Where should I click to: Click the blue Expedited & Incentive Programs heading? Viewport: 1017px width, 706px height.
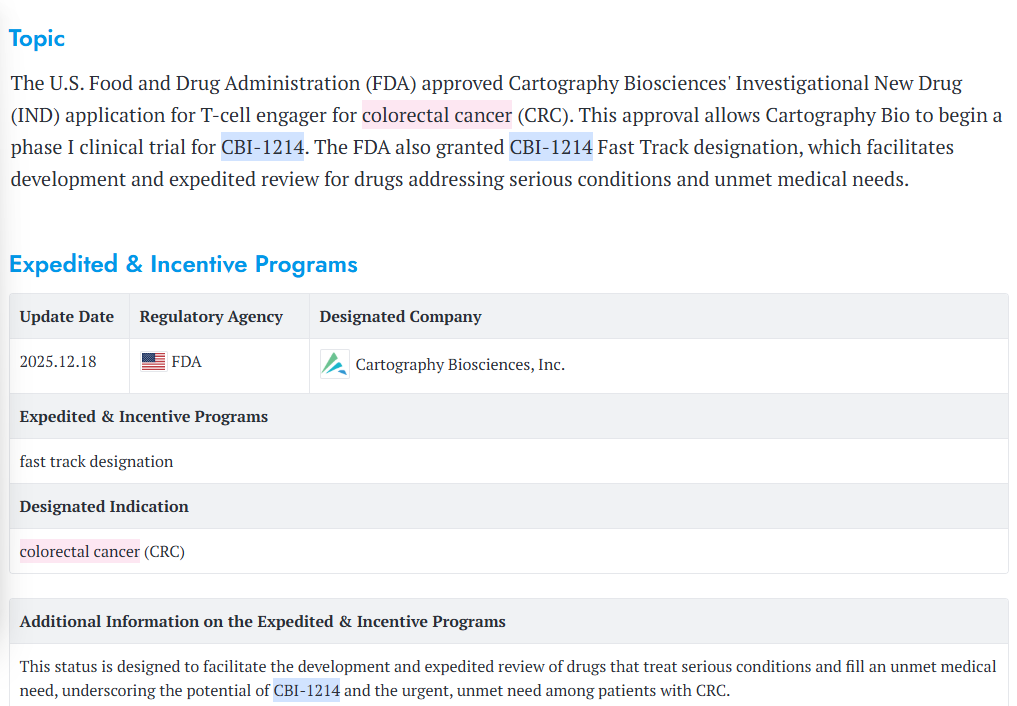(183, 265)
